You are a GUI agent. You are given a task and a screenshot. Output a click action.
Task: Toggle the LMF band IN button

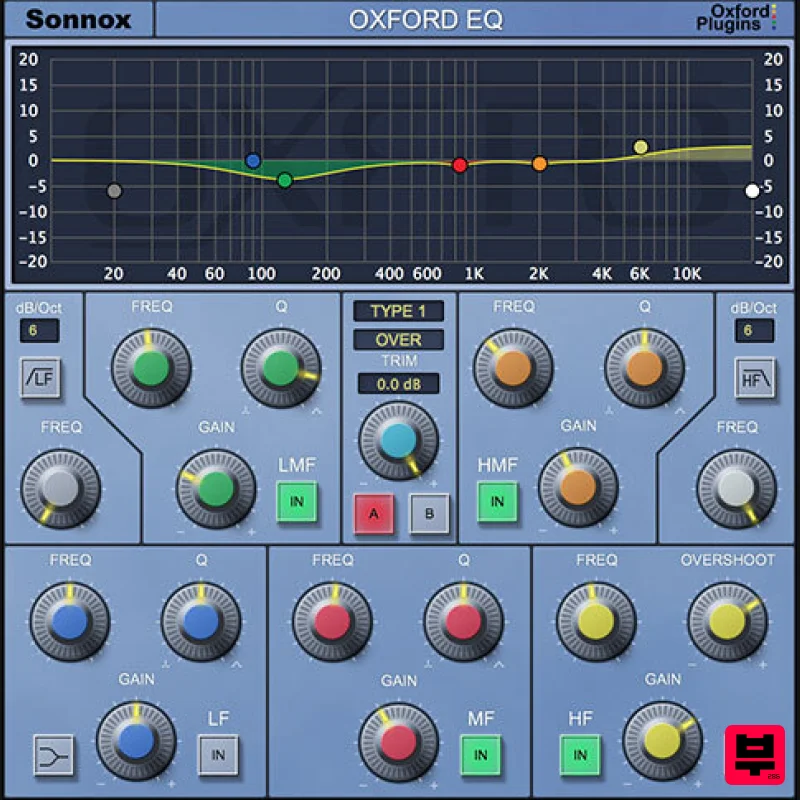pyautogui.click(x=295, y=501)
